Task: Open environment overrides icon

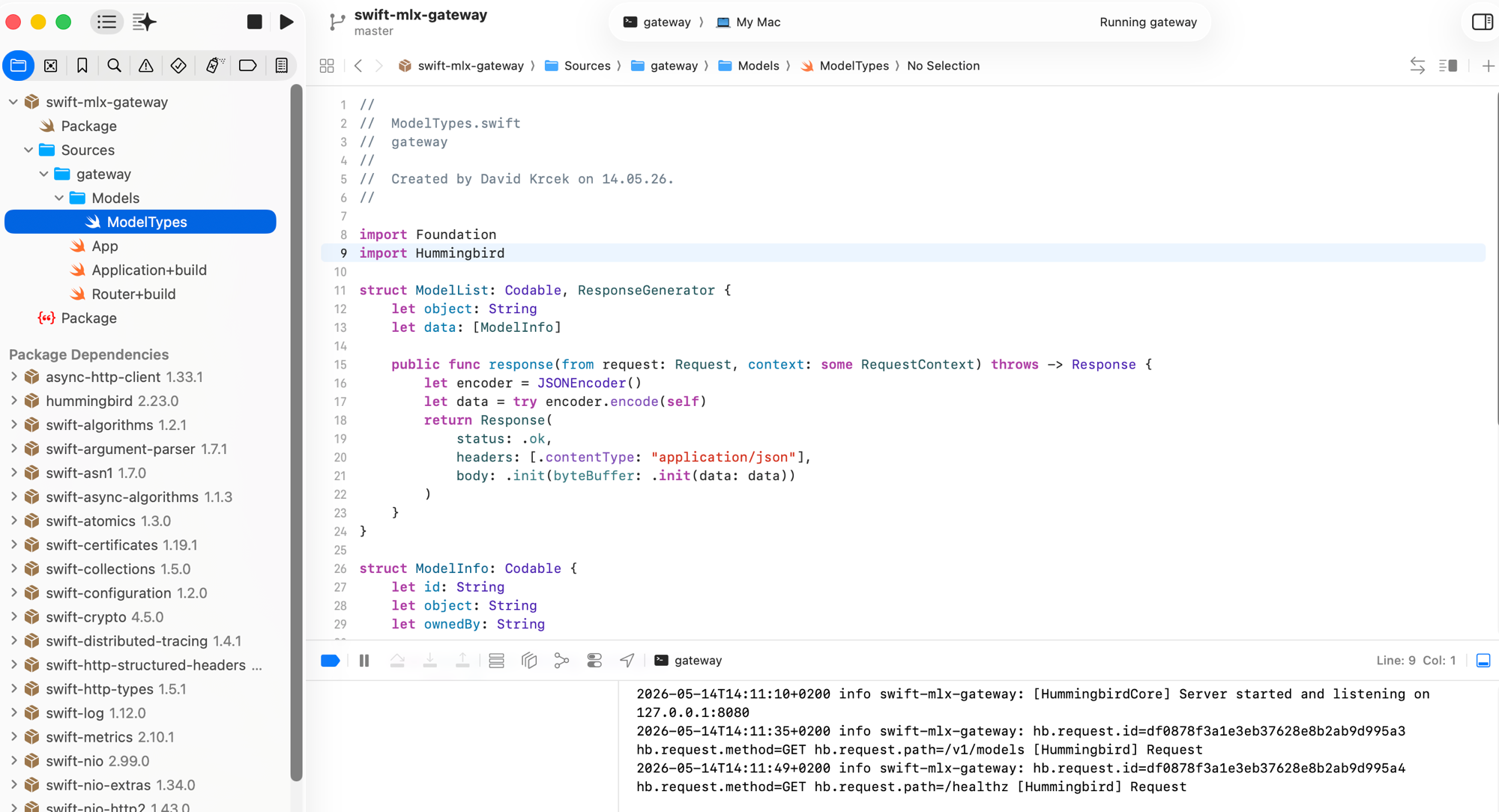Action: pyautogui.click(x=594, y=661)
